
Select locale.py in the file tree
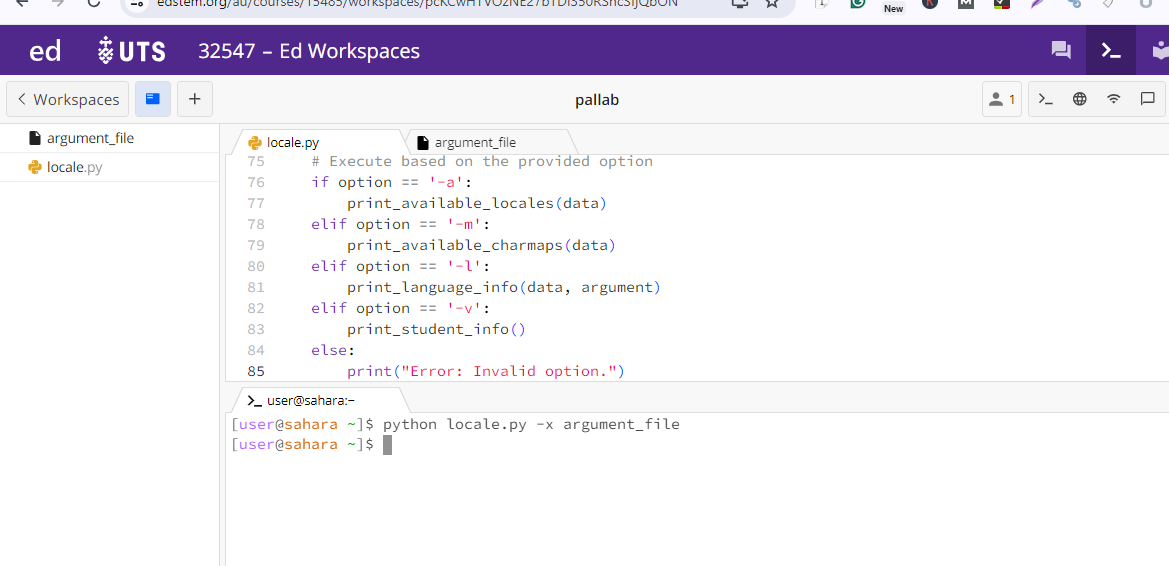[x=110, y=167]
